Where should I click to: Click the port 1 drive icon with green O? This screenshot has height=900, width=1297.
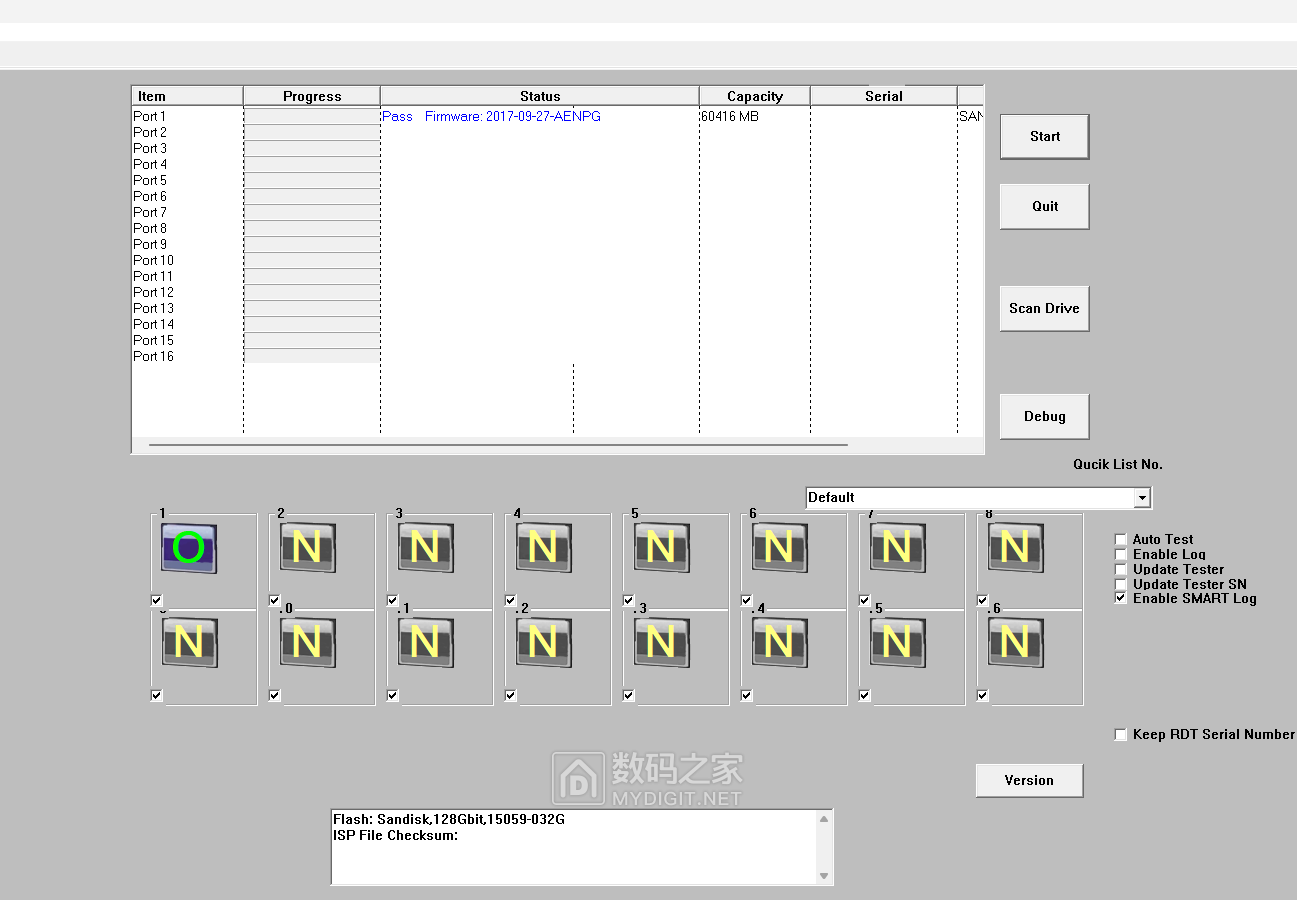coord(189,548)
